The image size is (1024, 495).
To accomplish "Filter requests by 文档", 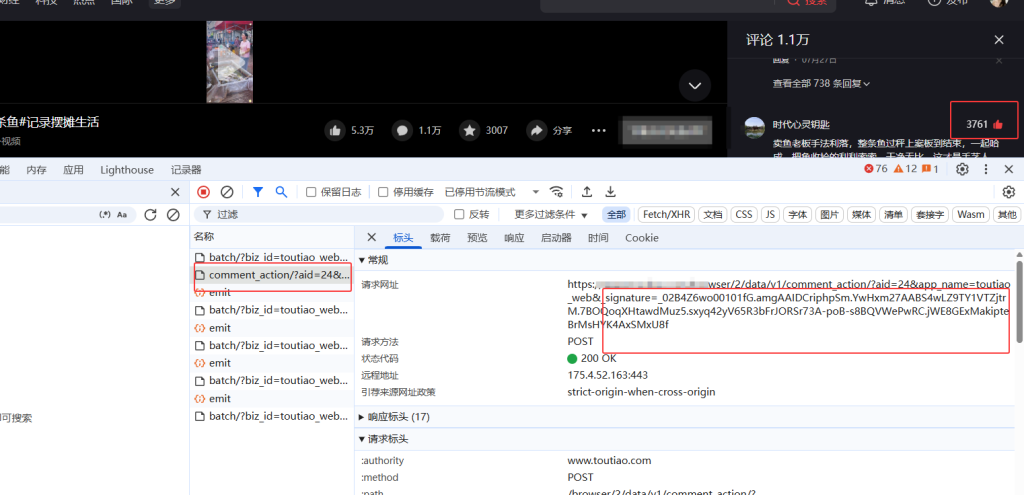I will click(x=714, y=214).
